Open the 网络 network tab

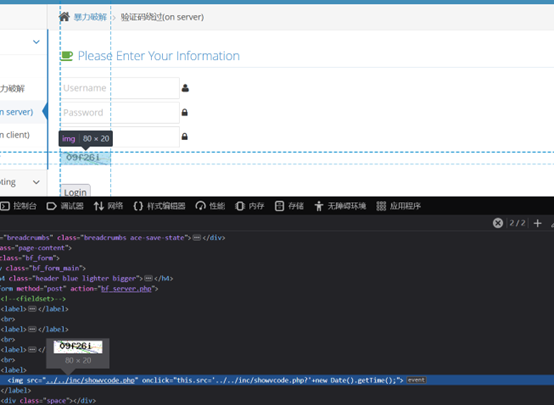pyautogui.click(x=108, y=206)
